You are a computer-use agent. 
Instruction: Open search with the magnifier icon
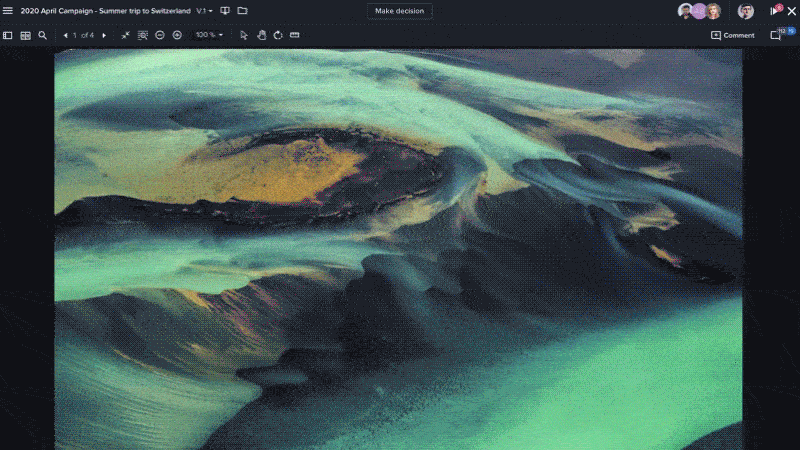click(x=42, y=35)
